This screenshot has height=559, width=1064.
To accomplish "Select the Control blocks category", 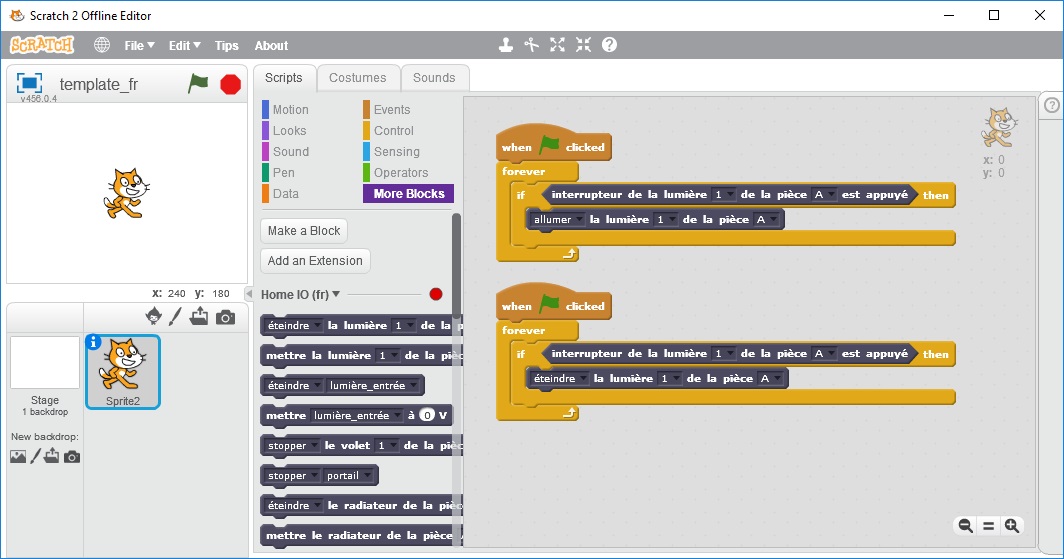I will pyautogui.click(x=393, y=131).
